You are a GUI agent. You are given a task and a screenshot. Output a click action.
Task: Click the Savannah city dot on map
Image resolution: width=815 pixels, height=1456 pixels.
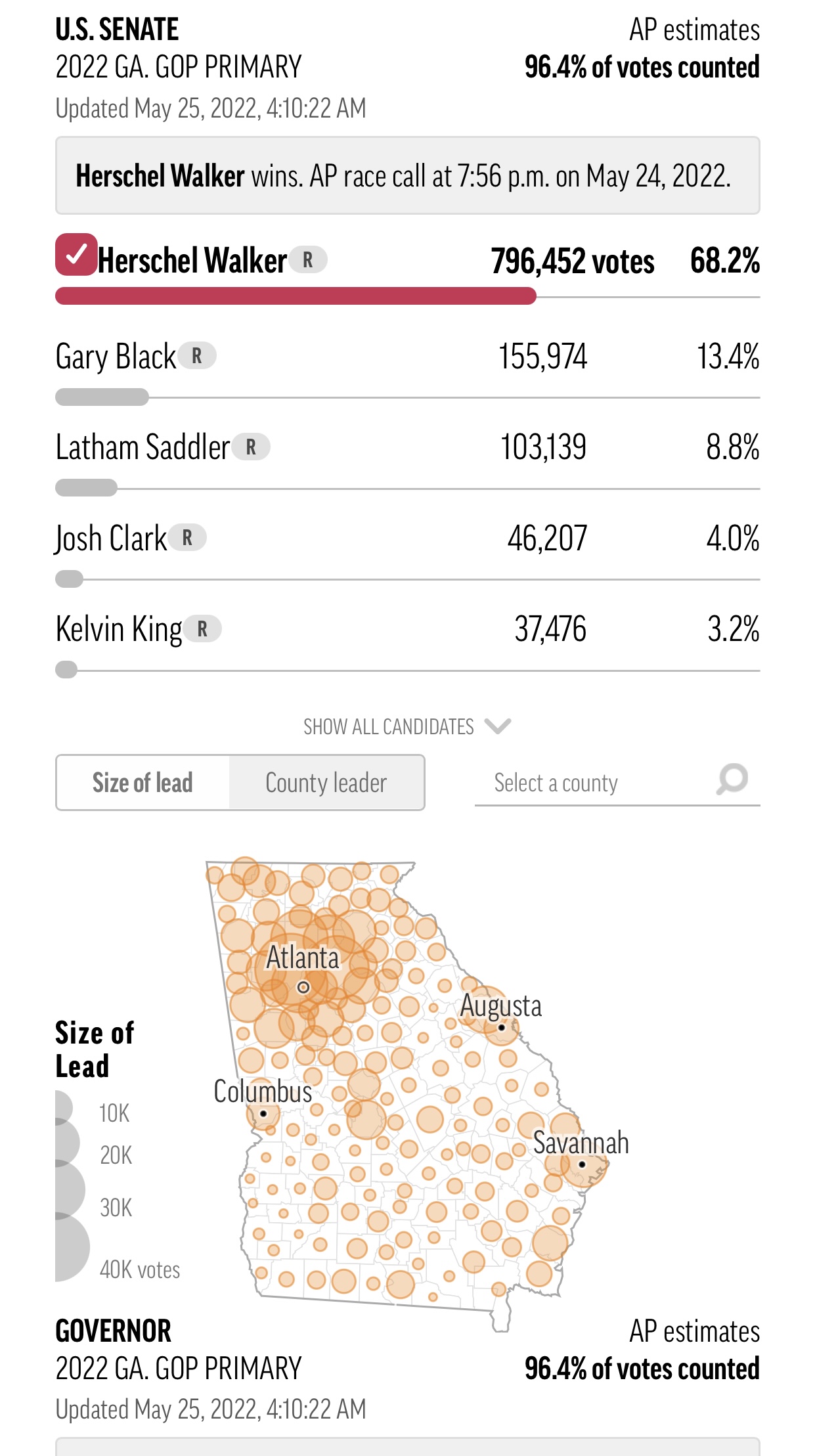point(582,1164)
